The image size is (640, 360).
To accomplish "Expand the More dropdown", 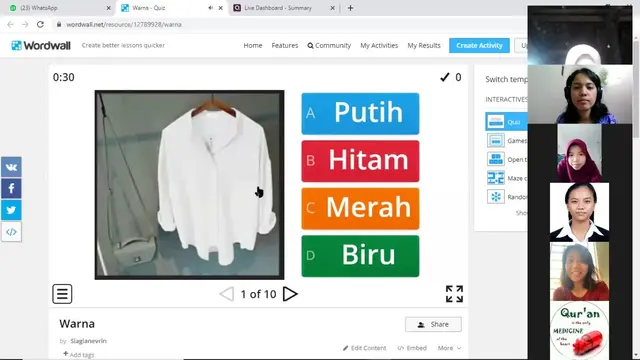I will click(449, 348).
